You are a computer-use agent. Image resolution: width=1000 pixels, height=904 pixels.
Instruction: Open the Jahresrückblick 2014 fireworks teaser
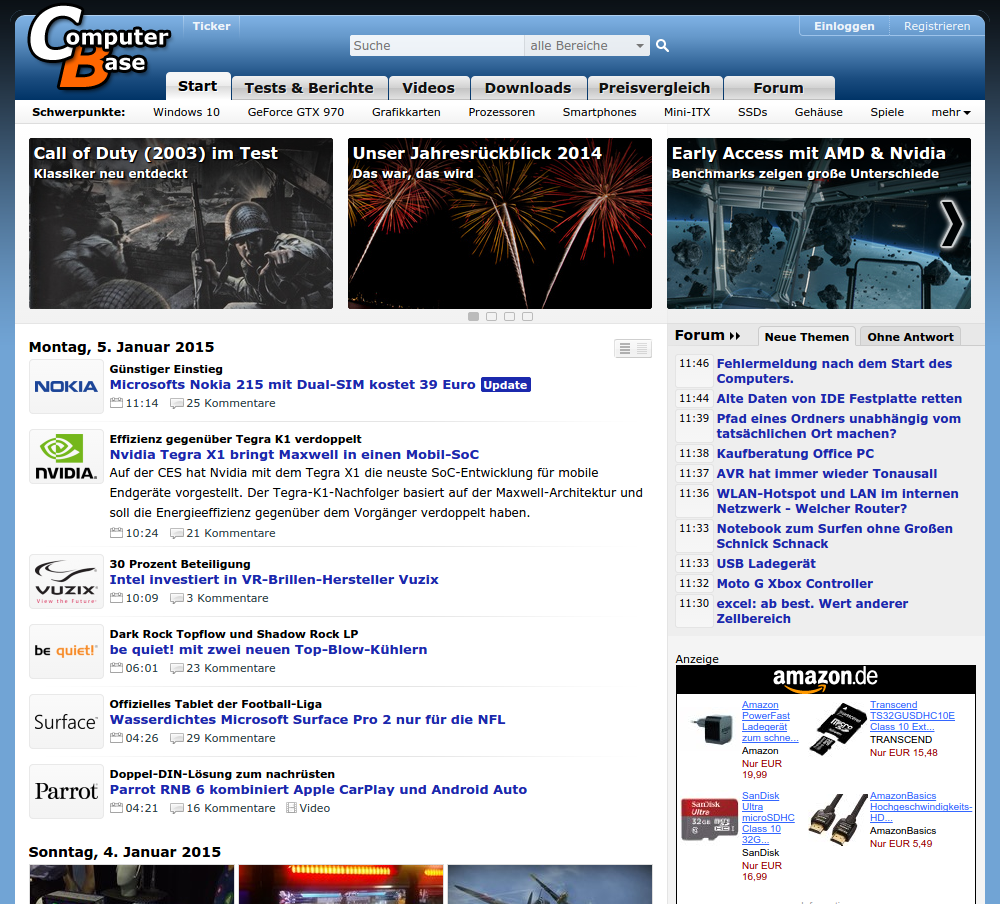click(x=499, y=223)
